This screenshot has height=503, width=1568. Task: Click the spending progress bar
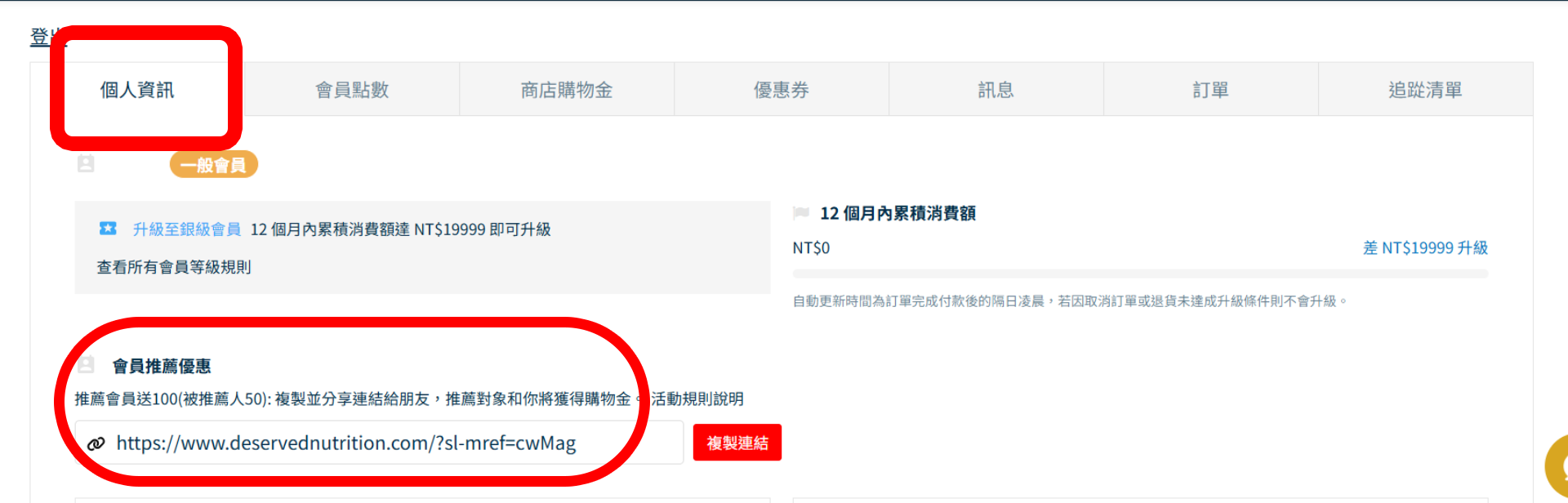[1140, 274]
